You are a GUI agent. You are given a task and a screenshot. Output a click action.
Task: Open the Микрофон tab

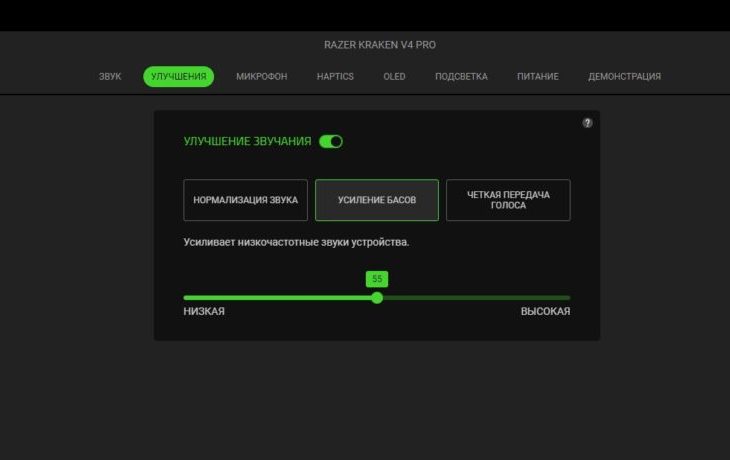262,76
